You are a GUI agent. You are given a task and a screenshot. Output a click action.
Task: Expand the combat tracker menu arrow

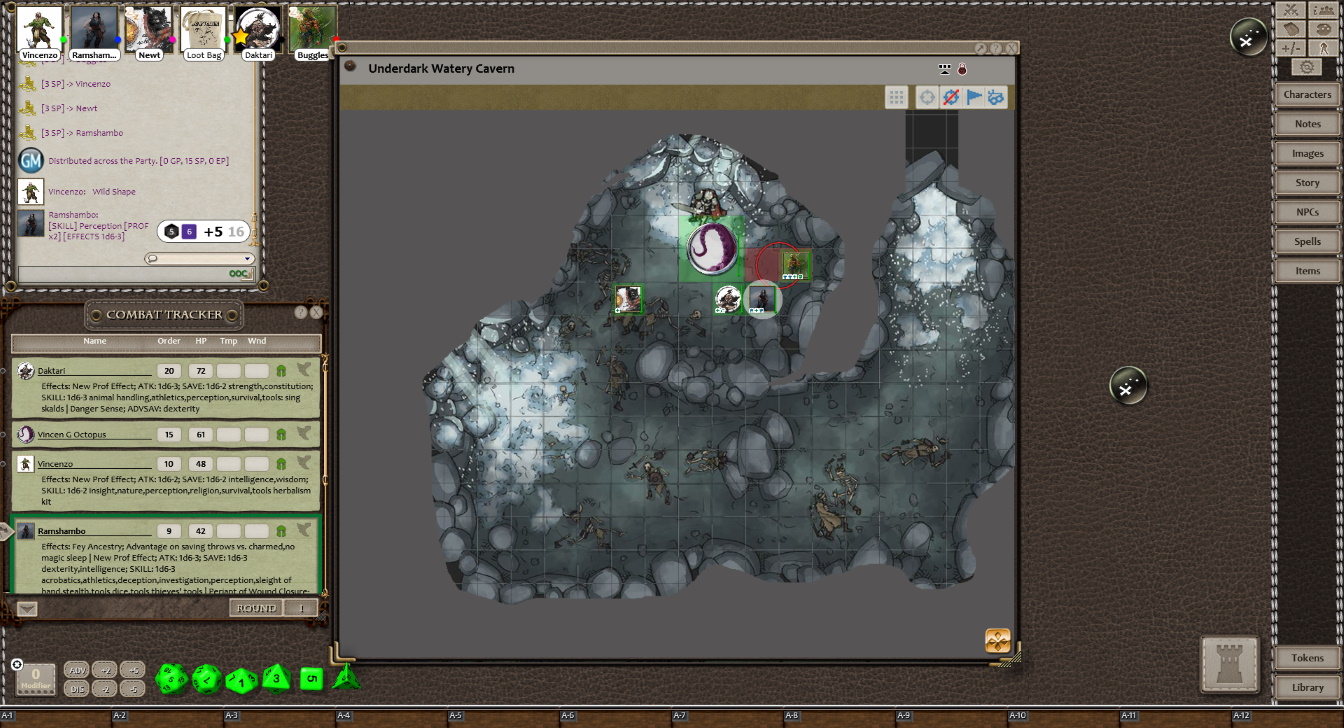click(x=27, y=608)
